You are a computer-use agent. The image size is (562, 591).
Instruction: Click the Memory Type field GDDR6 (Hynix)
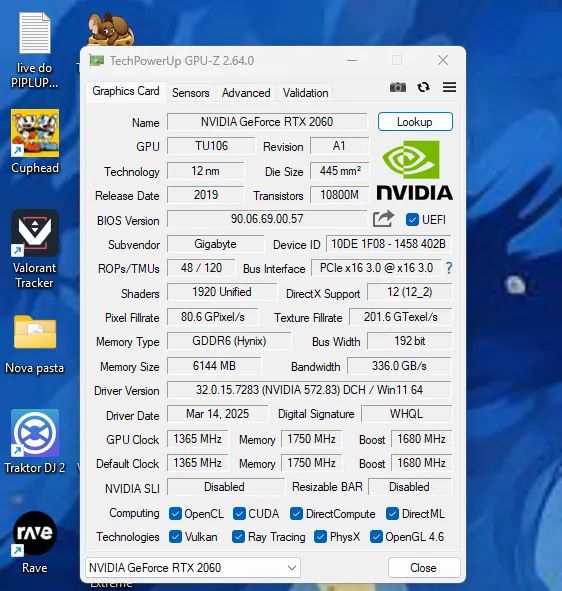click(229, 341)
